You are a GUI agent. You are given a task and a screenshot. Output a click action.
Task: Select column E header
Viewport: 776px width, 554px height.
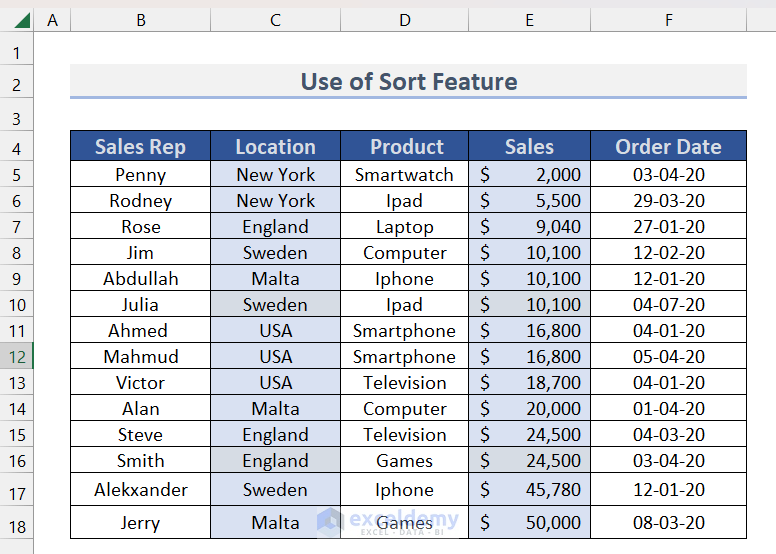point(529,20)
